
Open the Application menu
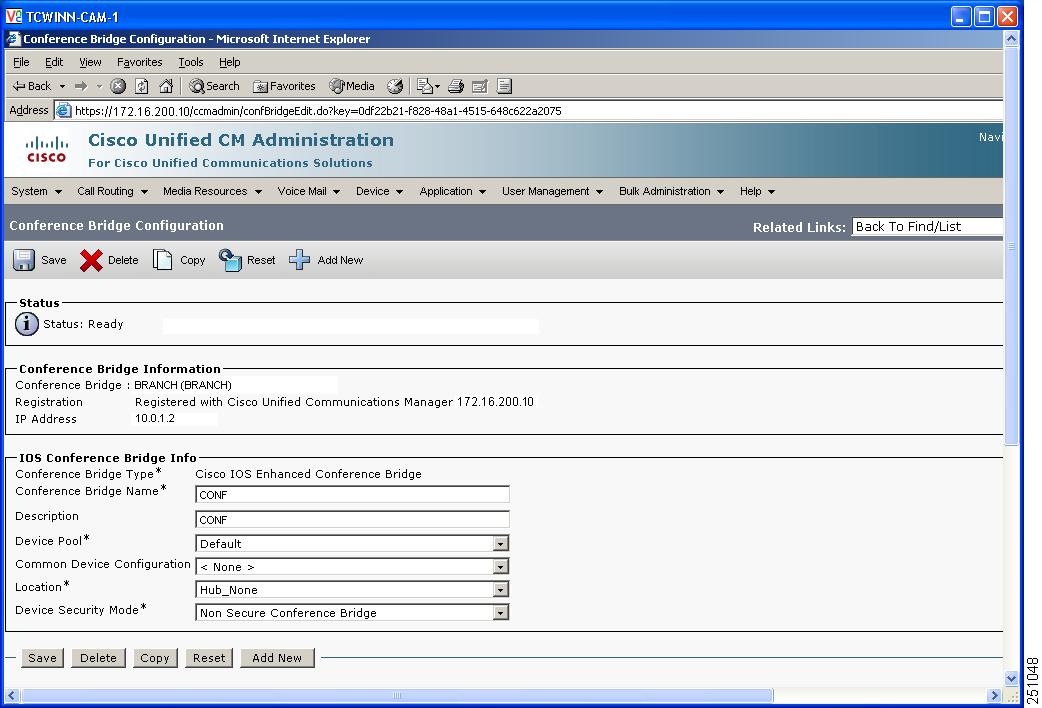pos(453,191)
